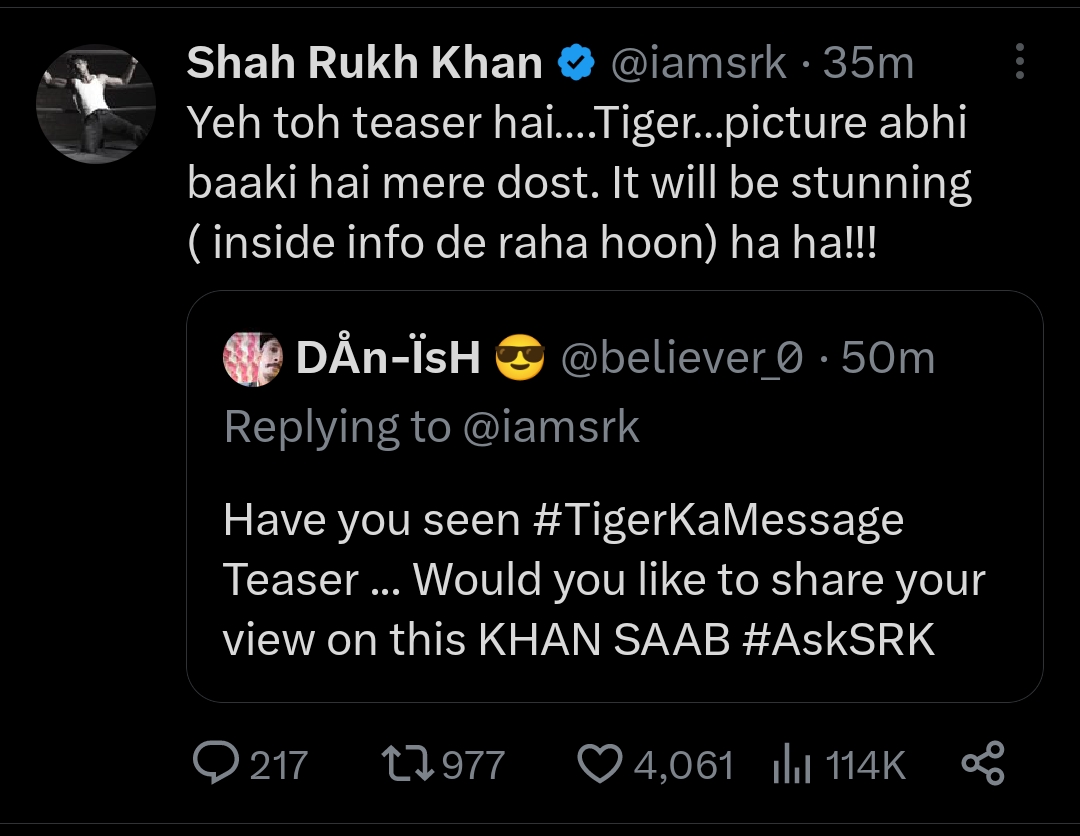This screenshot has width=1080, height=836.
Task: Open DÅn-ÏsH's small avatar
Action: coord(250,359)
